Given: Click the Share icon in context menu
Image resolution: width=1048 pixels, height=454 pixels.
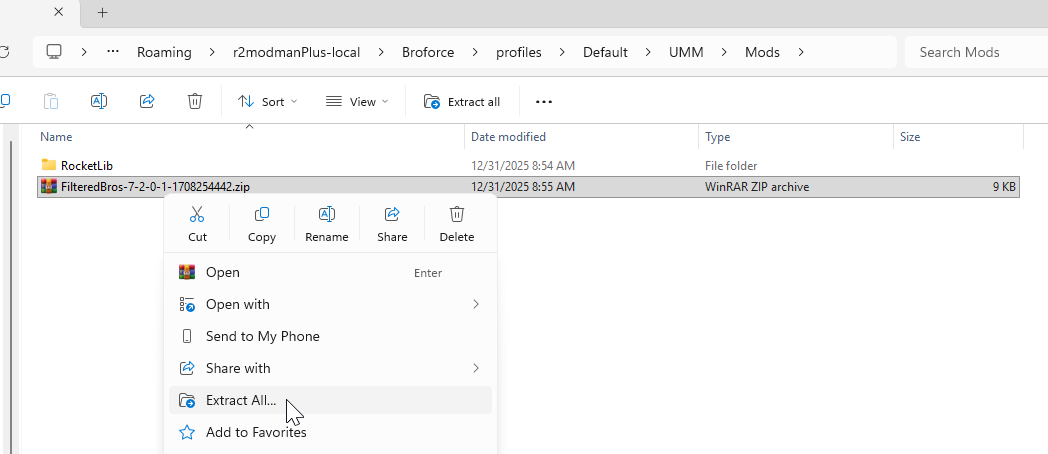Looking at the screenshot, I should [392, 223].
